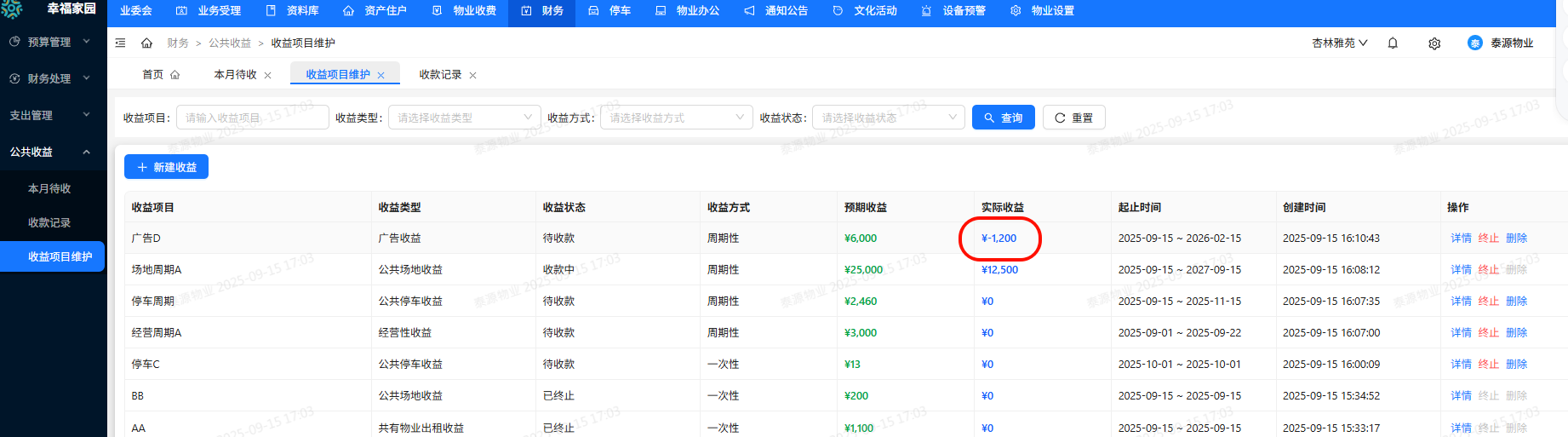Open the 收益方式 dropdown
This screenshot has height=437, width=1568.
676,118
